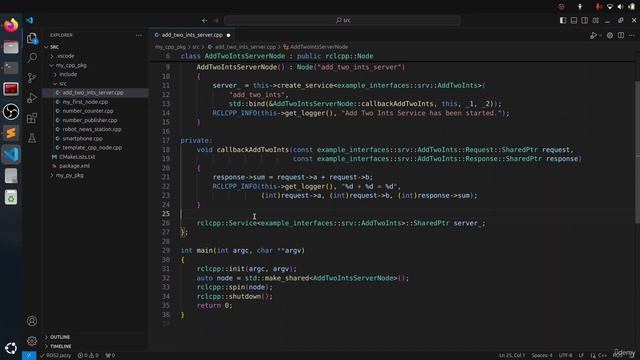
Task: Open OBS Studio from the dock
Action: (11, 111)
